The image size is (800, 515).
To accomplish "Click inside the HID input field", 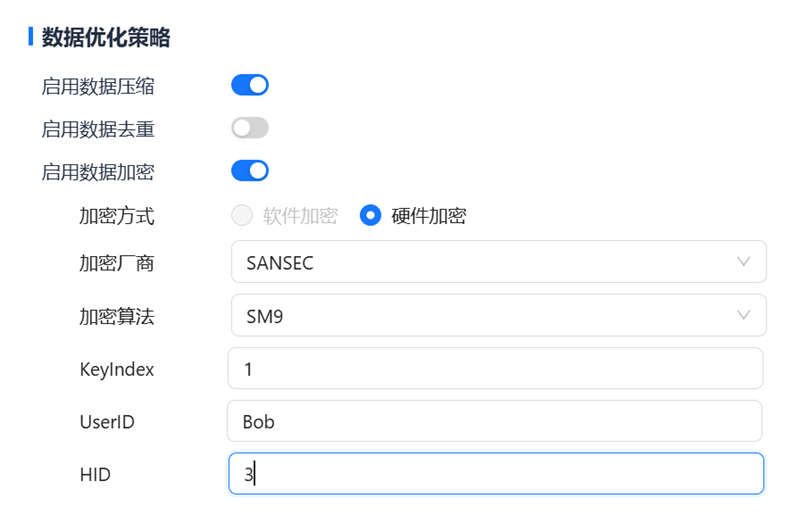I will (495, 474).
